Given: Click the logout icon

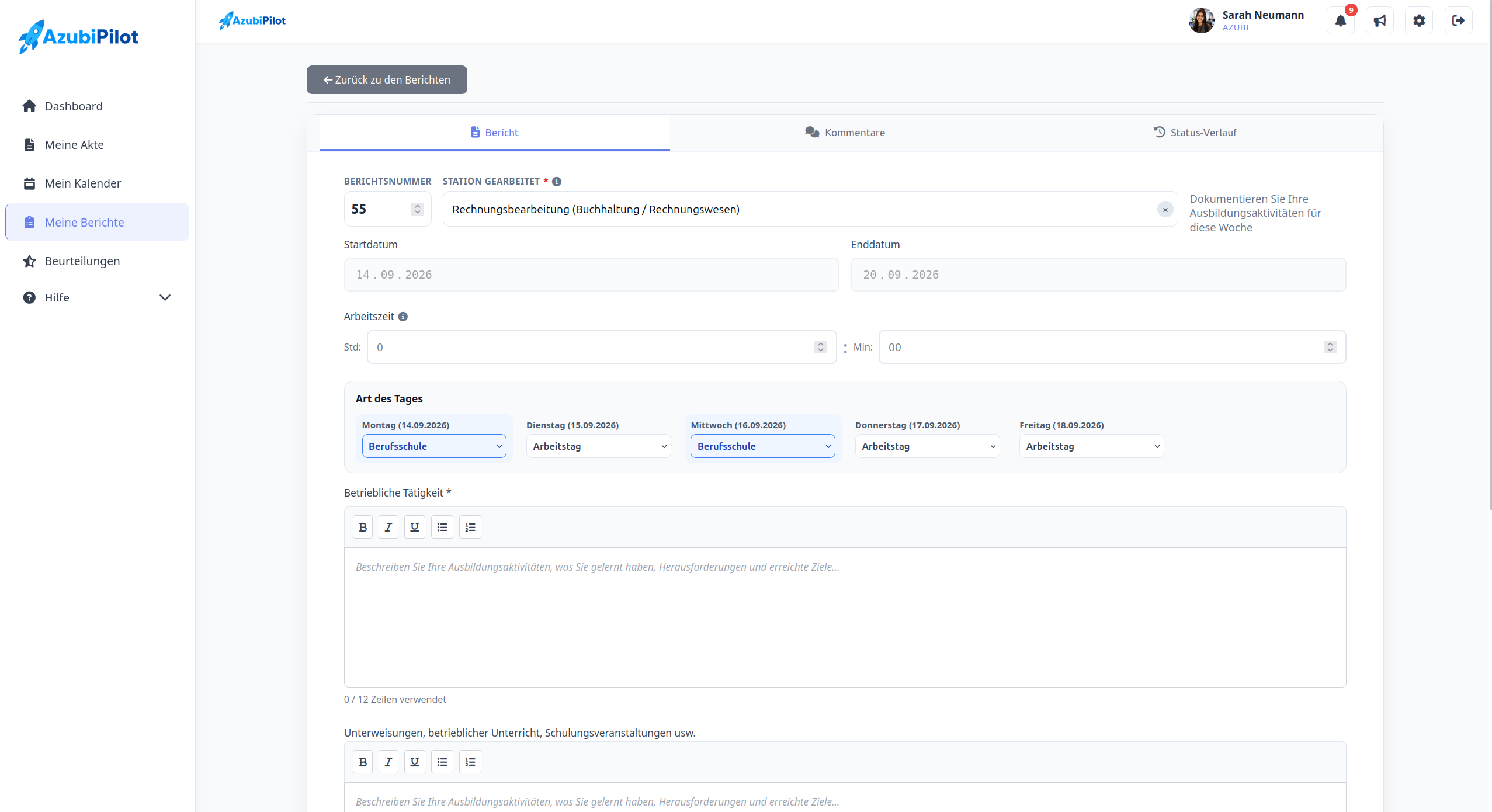Looking at the screenshot, I should tap(1459, 21).
